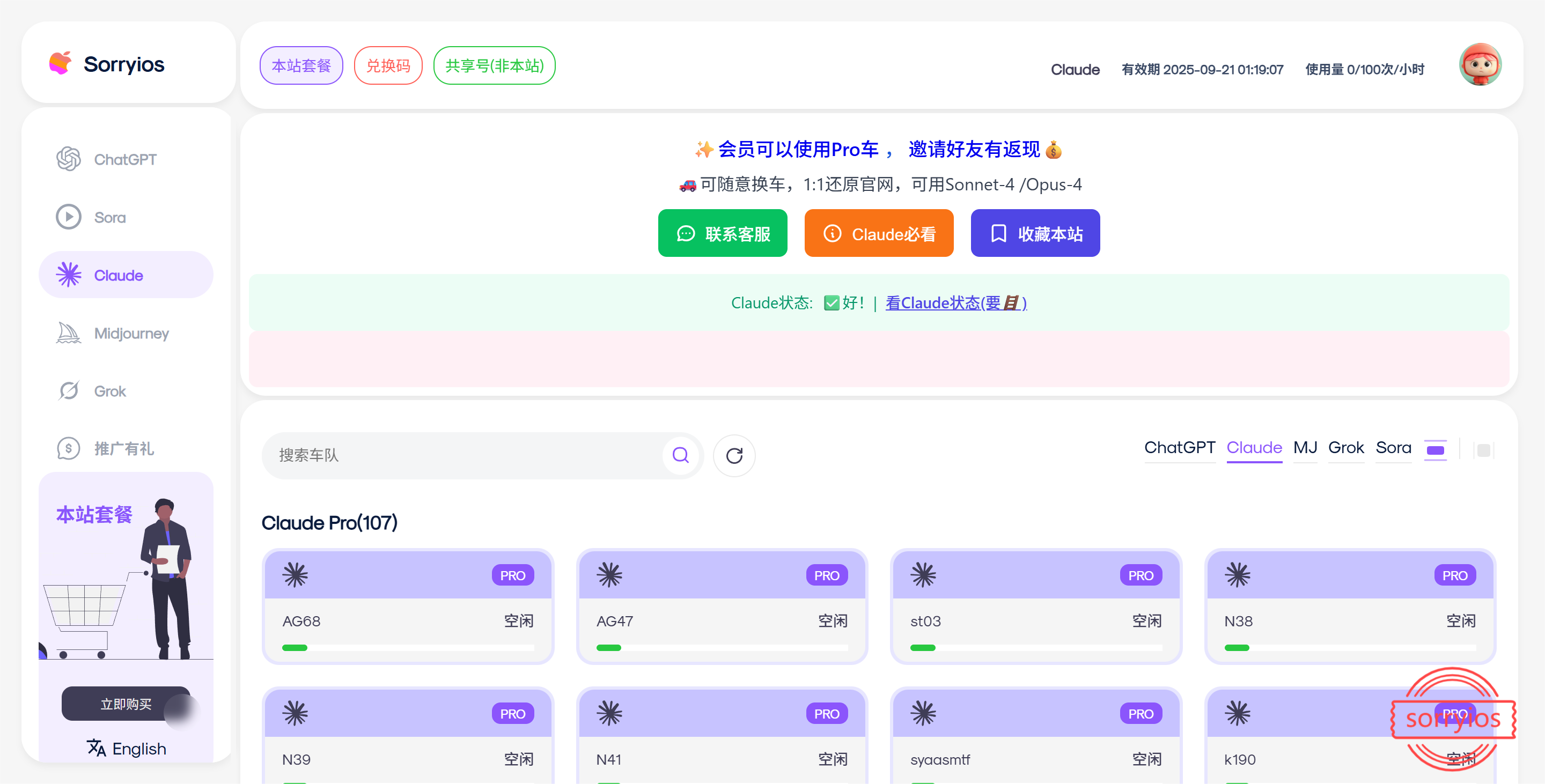Viewport: 1545px width, 784px height.
Task: Click the starburst icon on N38 card
Action: click(1237, 575)
